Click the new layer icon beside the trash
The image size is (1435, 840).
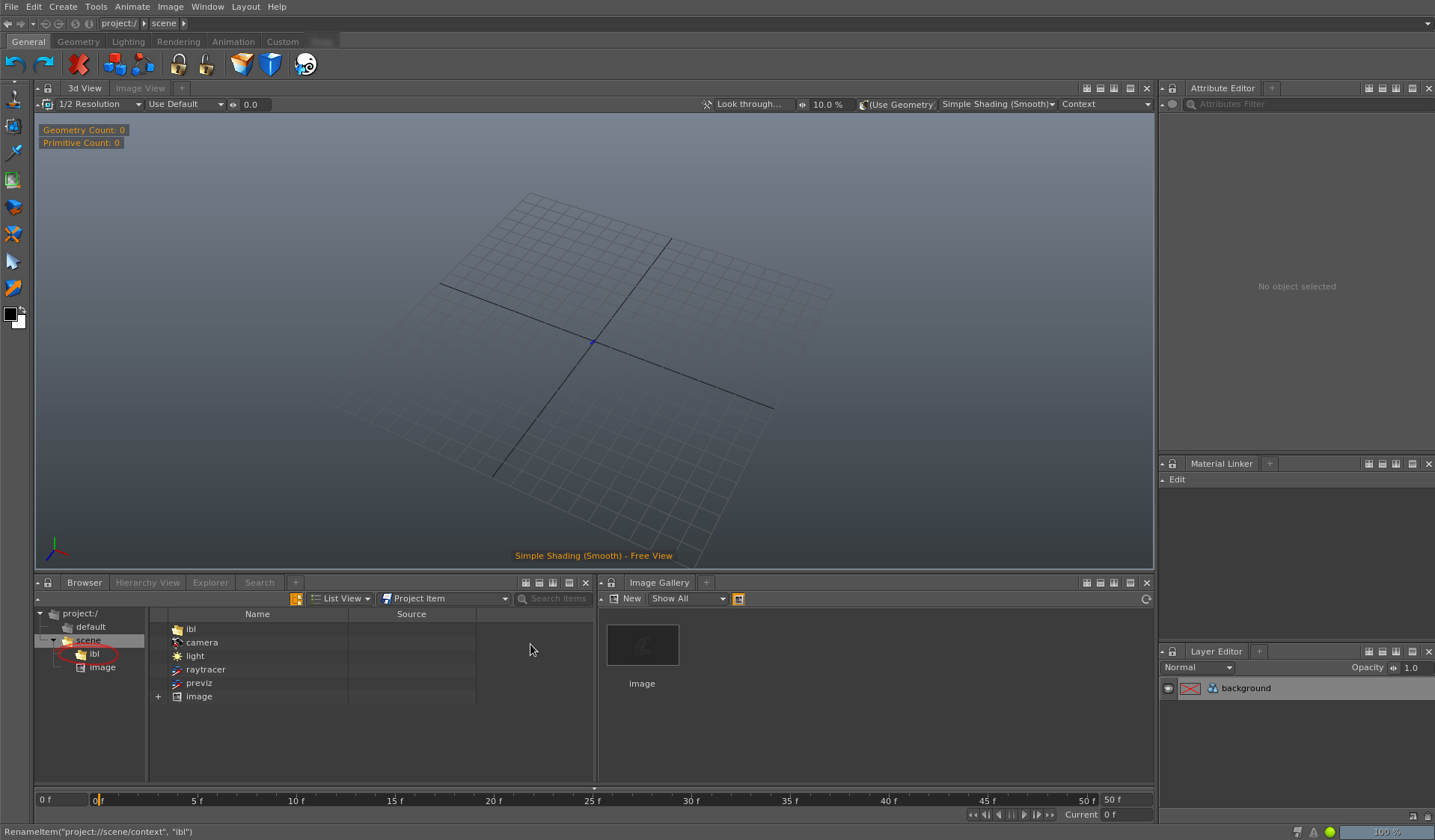point(1413,816)
